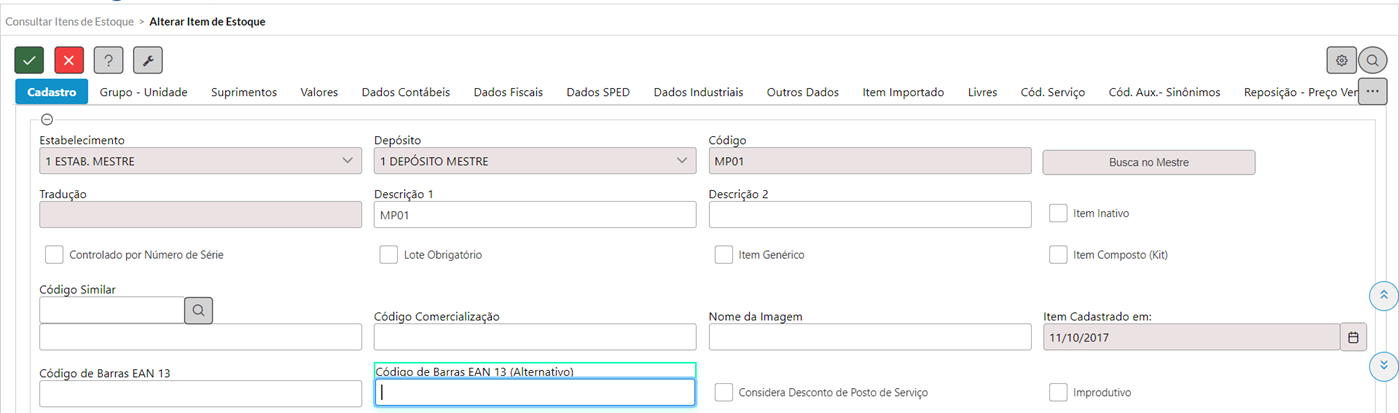Open the Depósito dropdown list

tap(535, 161)
